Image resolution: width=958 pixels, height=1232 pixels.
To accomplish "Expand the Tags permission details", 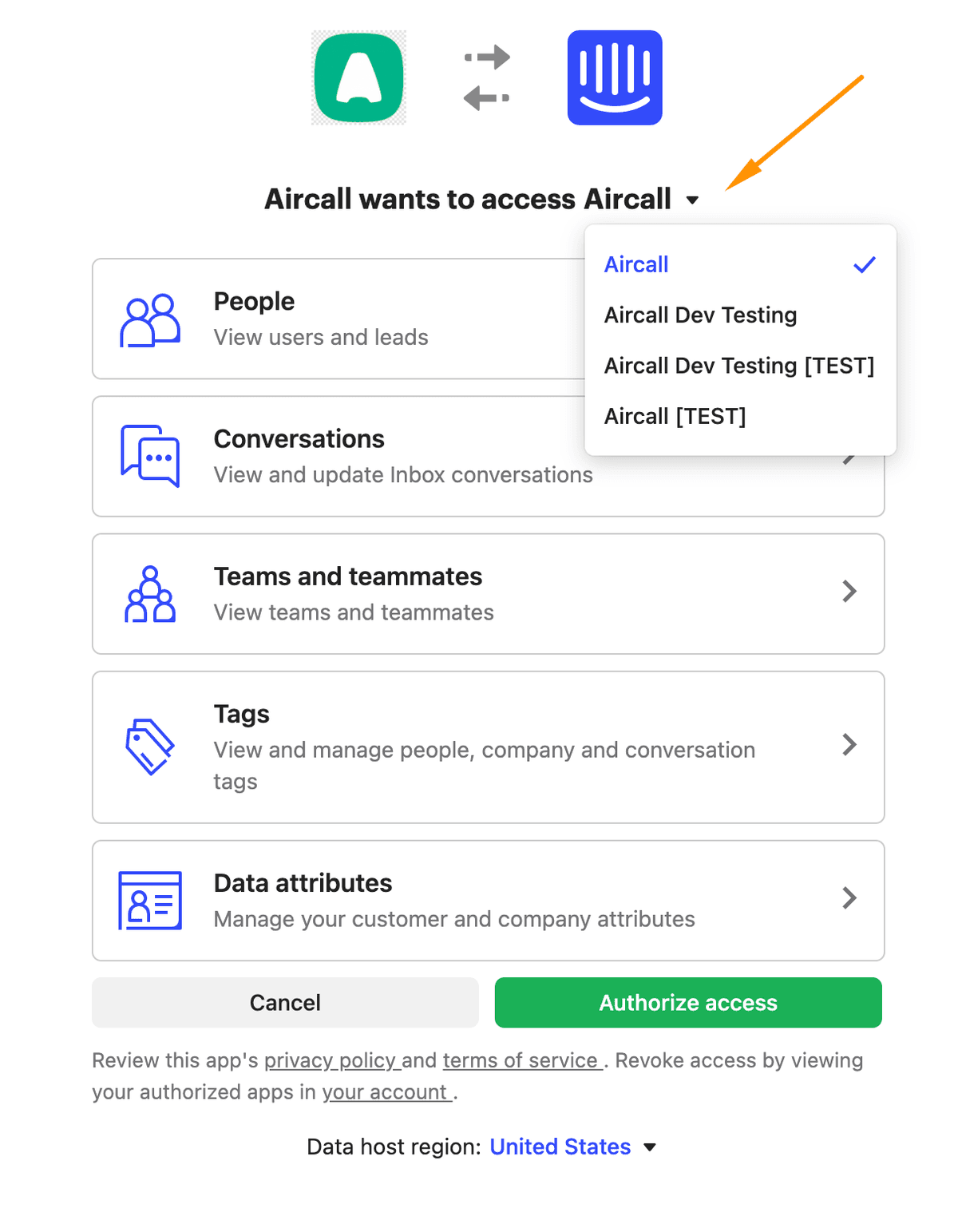I will click(849, 745).
